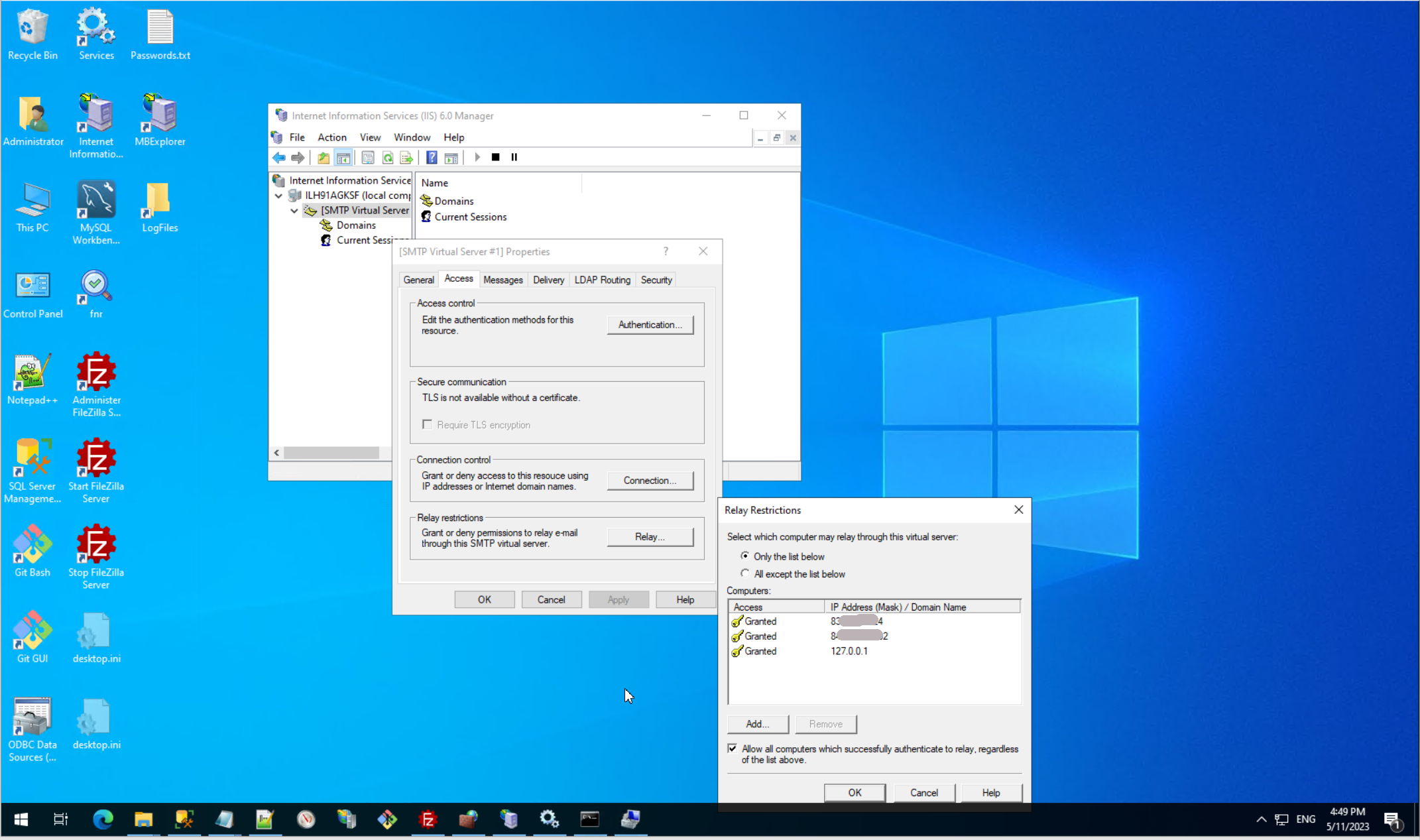Click the Refresh toolbar icon

pyautogui.click(x=388, y=158)
